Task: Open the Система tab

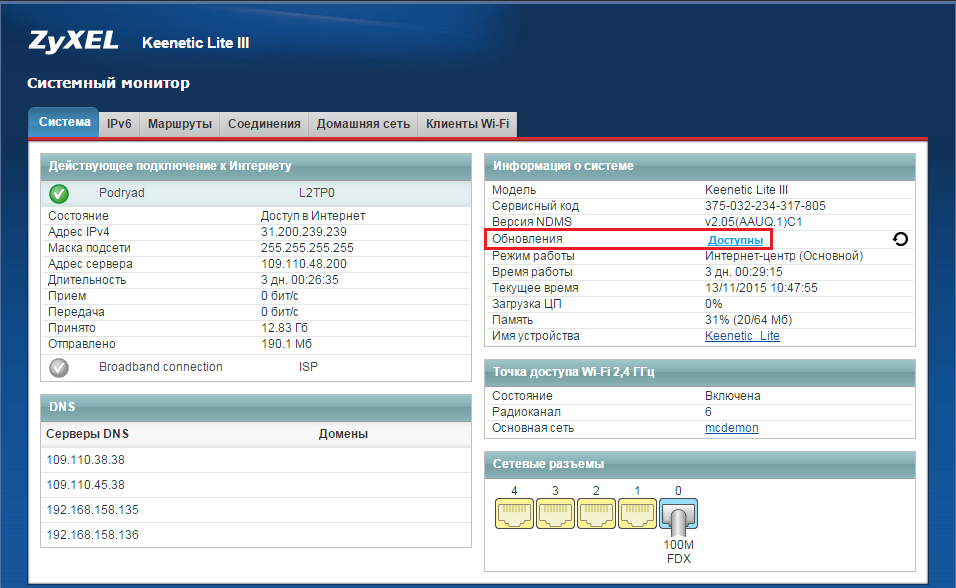Action: click(x=64, y=122)
